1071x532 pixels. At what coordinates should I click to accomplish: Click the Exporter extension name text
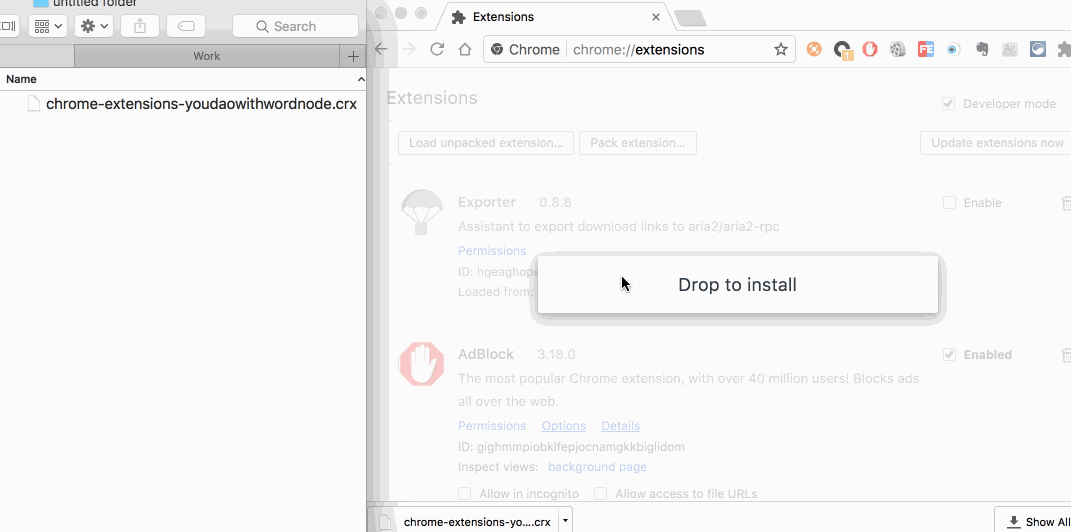point(486,203)
